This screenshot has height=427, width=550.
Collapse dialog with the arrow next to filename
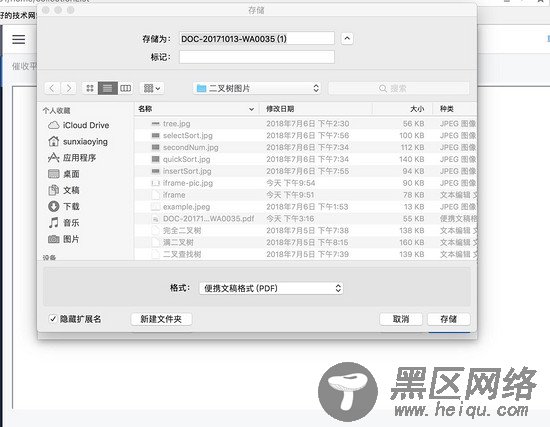pyautogui.click(x=347, y=38)
